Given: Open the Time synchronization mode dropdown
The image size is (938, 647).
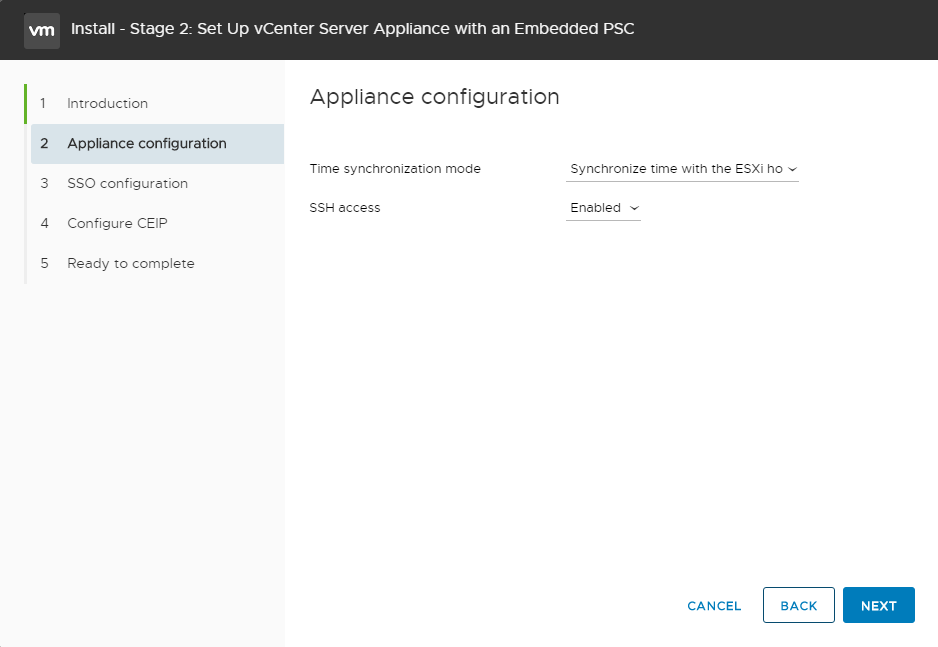Looking at the screenshot, I should (x=681, y=169).
